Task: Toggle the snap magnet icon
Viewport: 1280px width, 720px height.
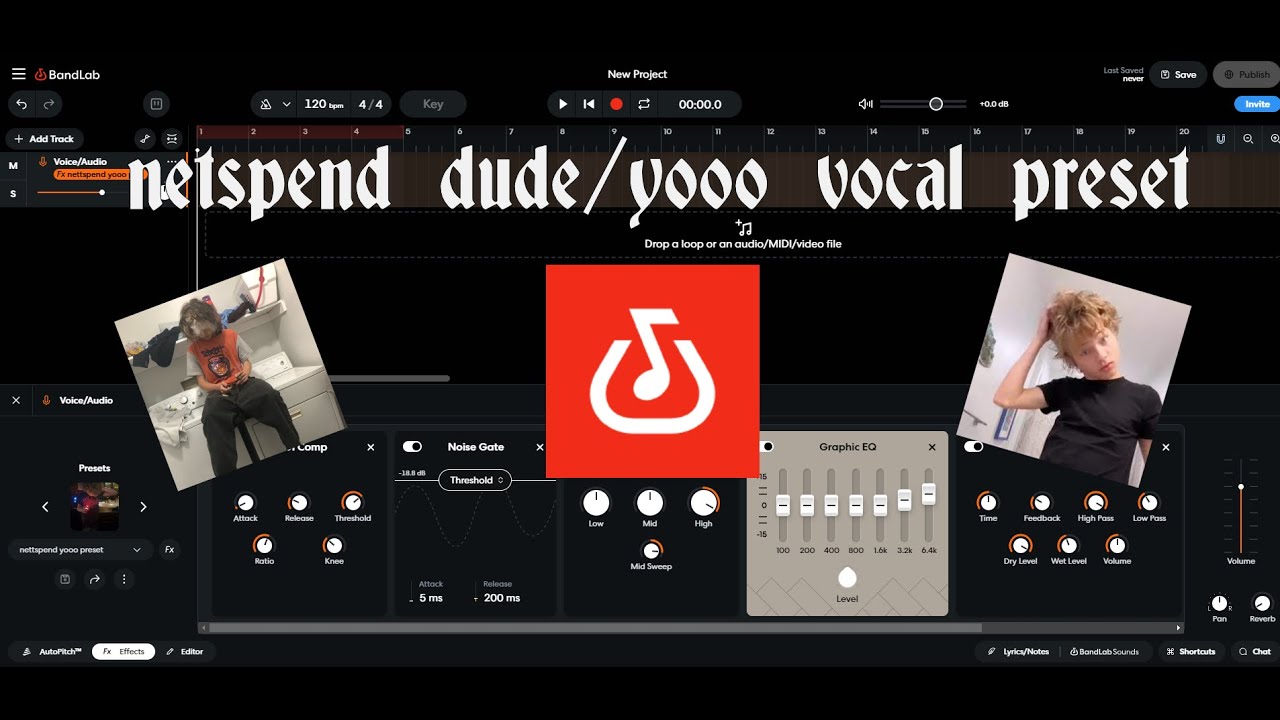Action: (x=1220, y=139)
